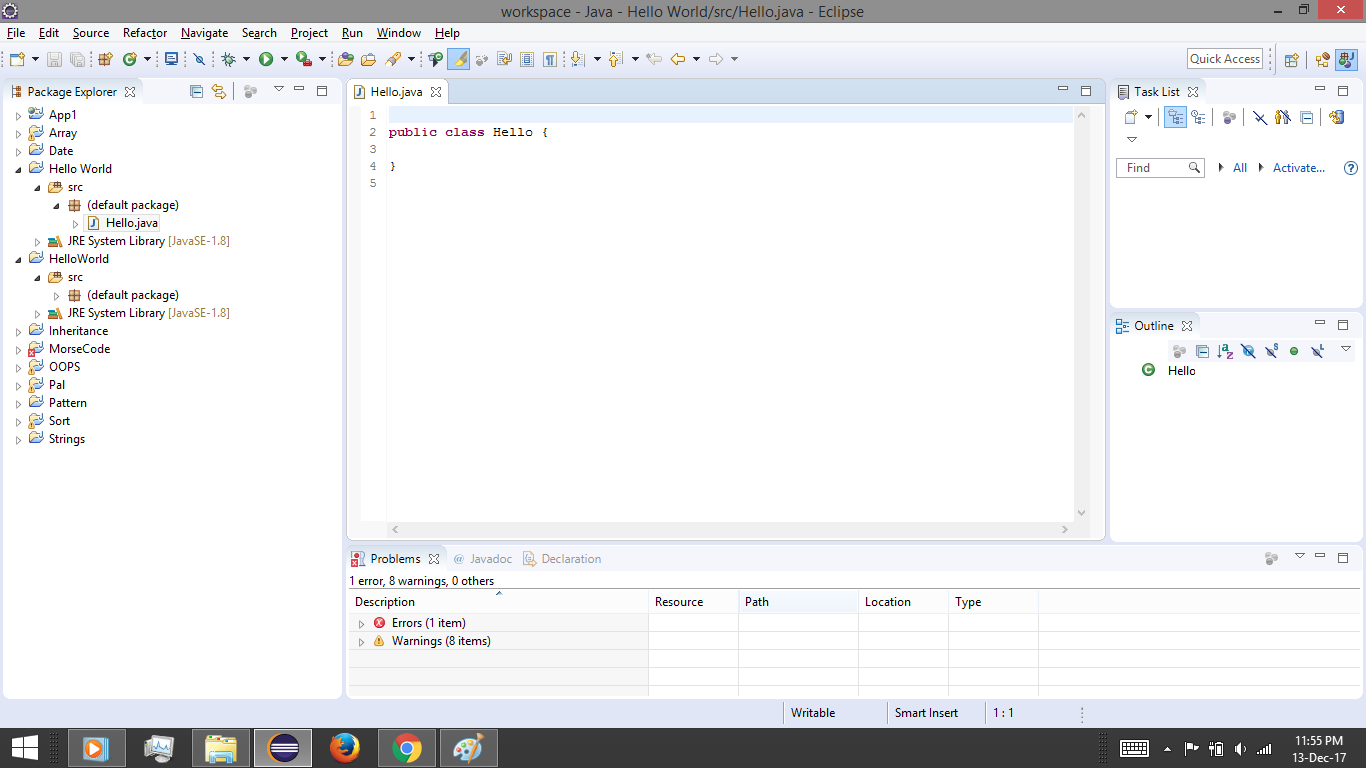Select the Hello class in Outline

tap(1181, 371)
